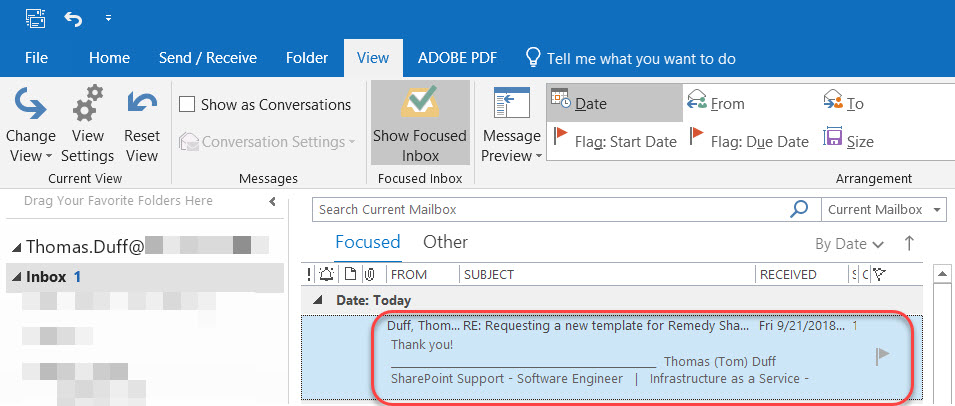
Task: Open the By Date sort dropdown
Action: [x=849, y=244]
